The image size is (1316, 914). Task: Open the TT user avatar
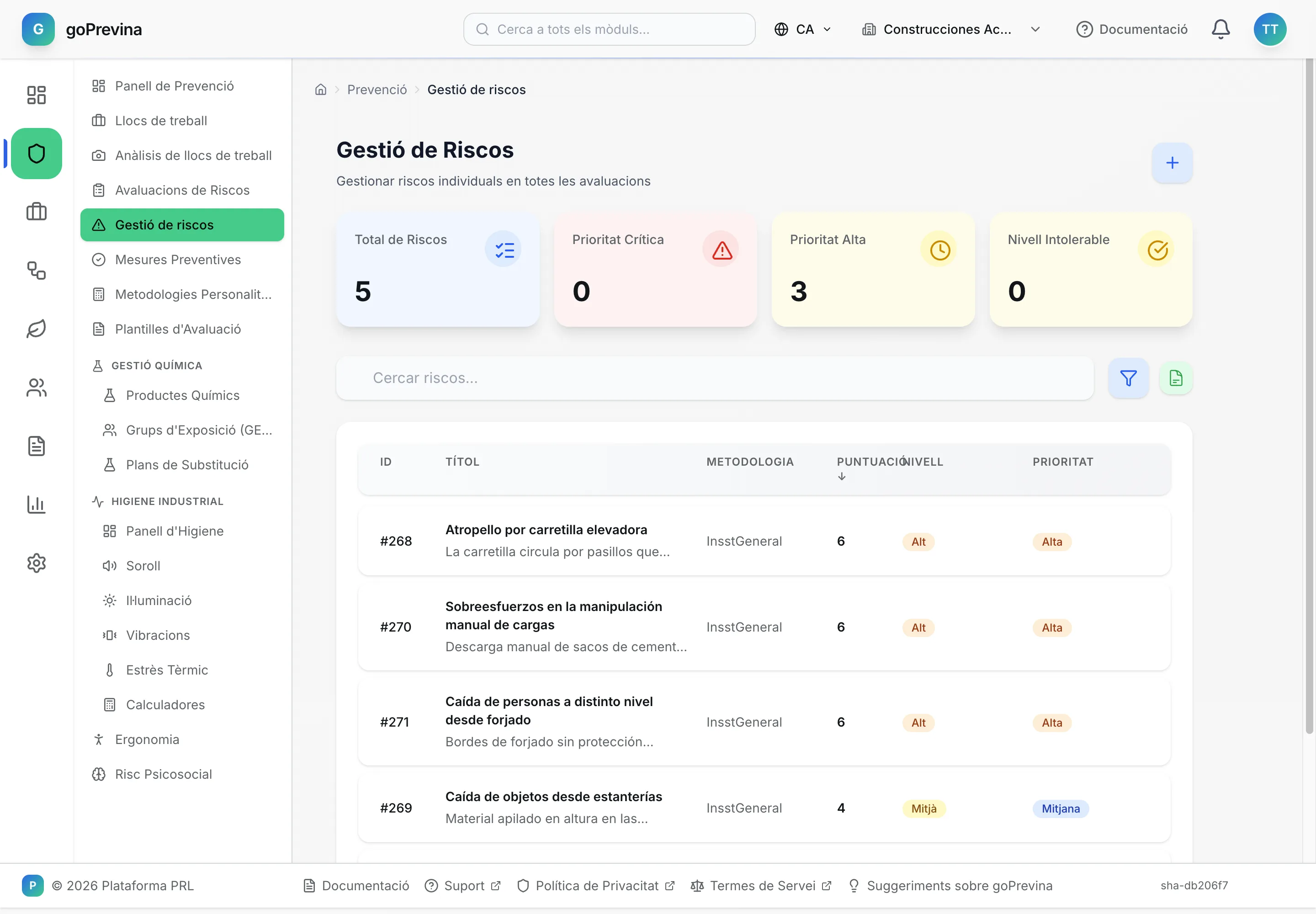click(x=1269, y=29)
